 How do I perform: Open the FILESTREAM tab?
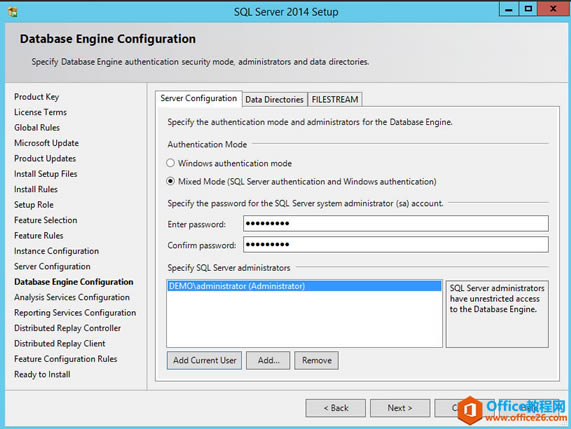[335, 99]
